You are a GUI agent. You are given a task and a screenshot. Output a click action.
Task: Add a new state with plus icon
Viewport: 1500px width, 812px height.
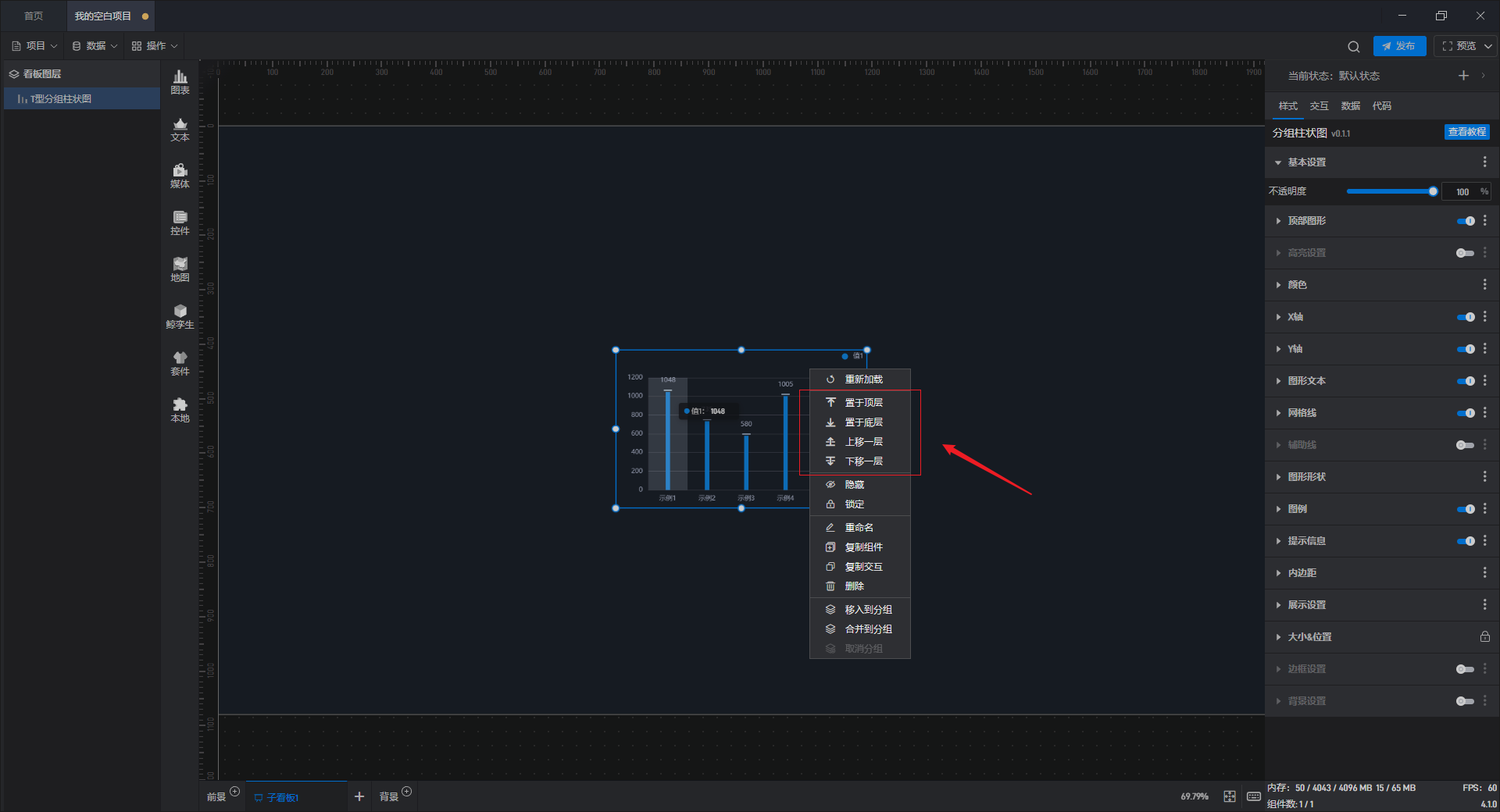pos(1463,76)
